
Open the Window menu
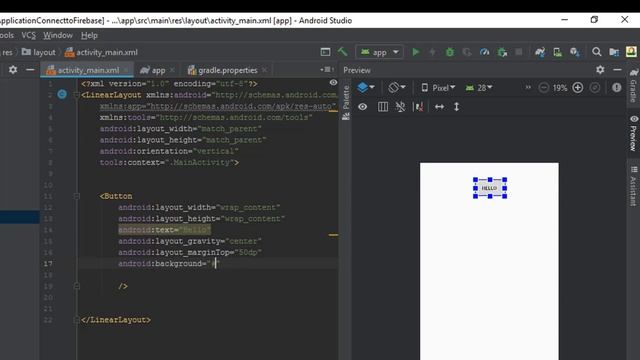(58, 36)
